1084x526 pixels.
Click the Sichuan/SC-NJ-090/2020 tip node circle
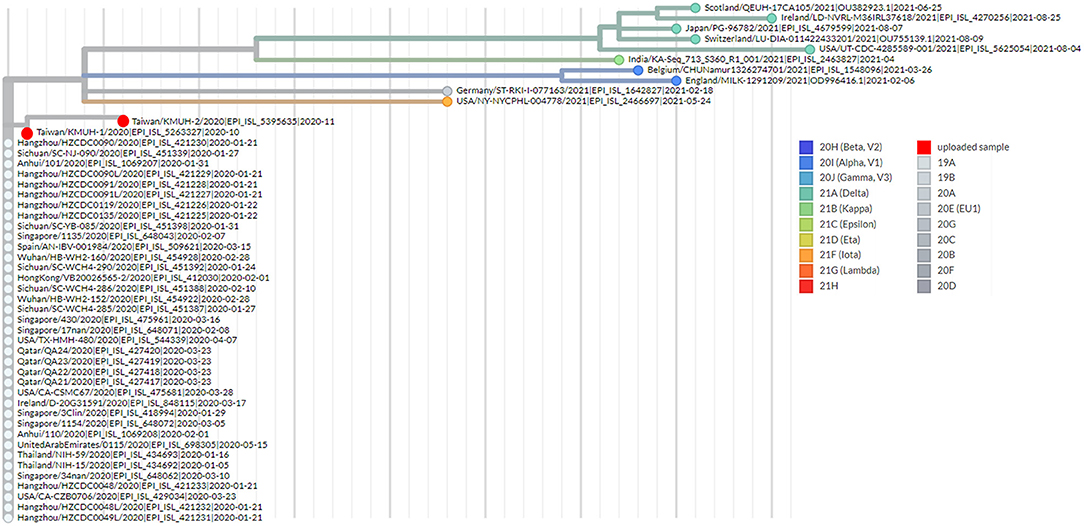(x=7, y=153)
